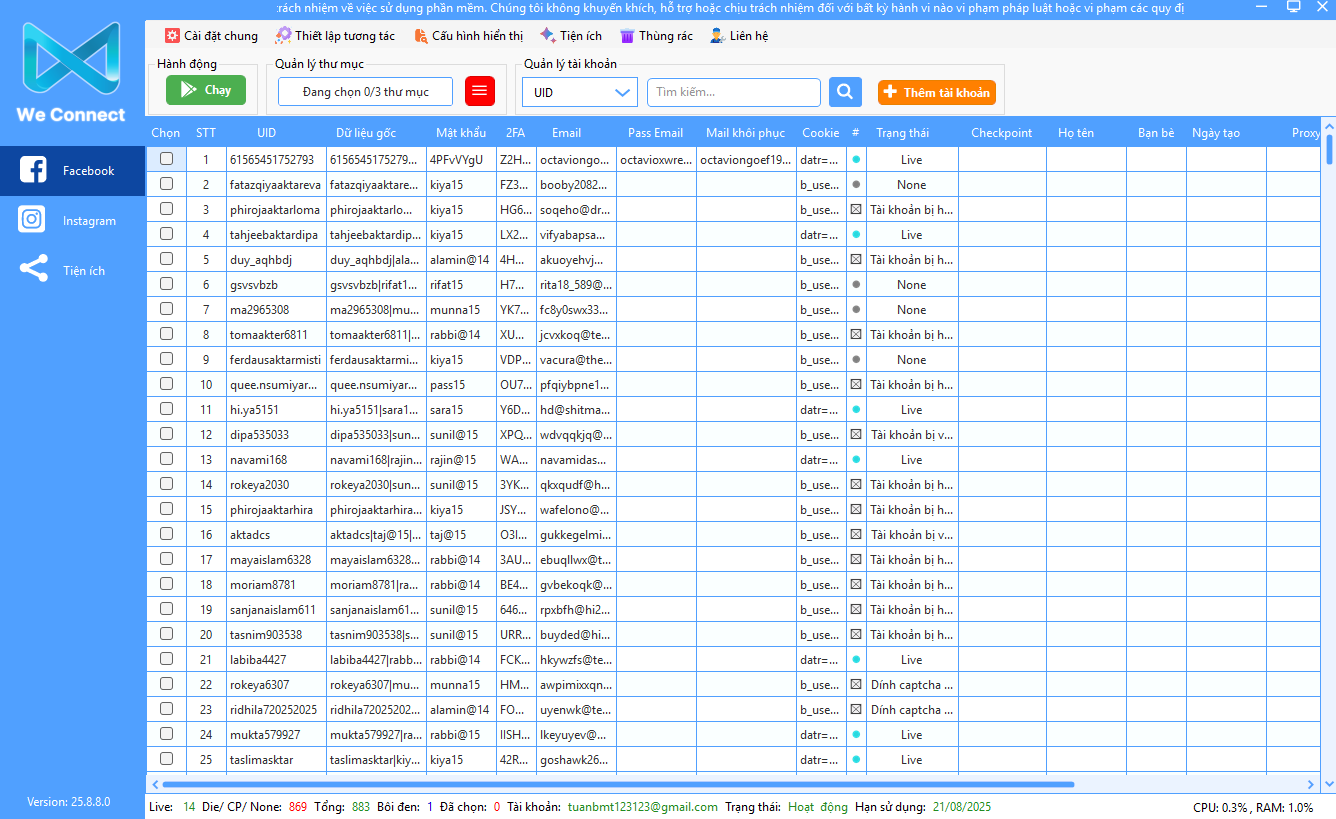Viewport: 1336px width, 819px height.
Task: Focus the Tìm kiếm search field
Action: click(733, 92)
